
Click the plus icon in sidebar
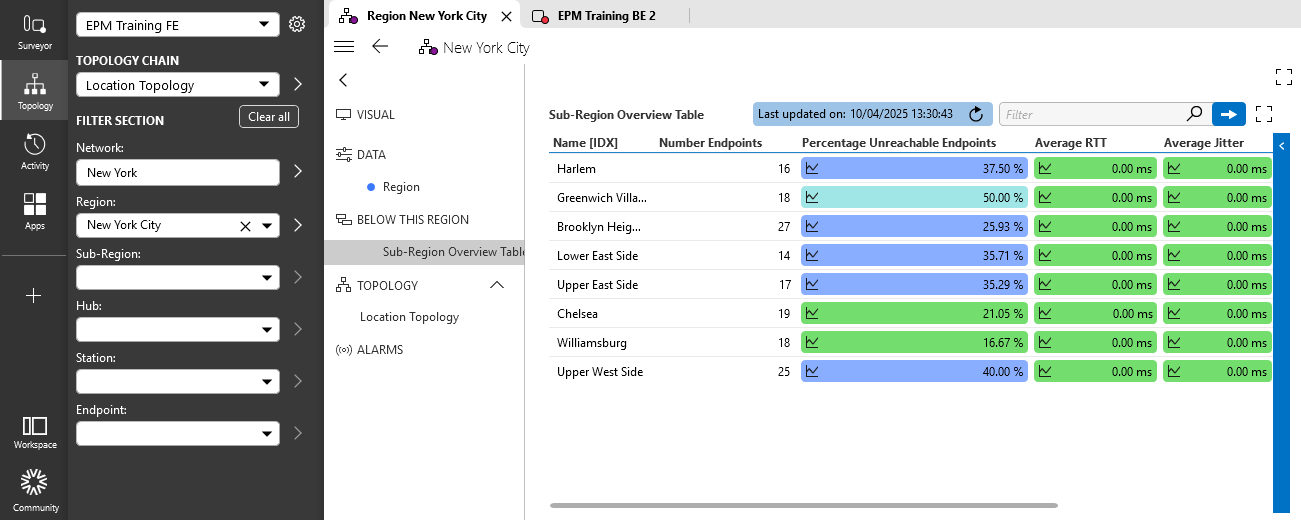click(x=34, y=295)
